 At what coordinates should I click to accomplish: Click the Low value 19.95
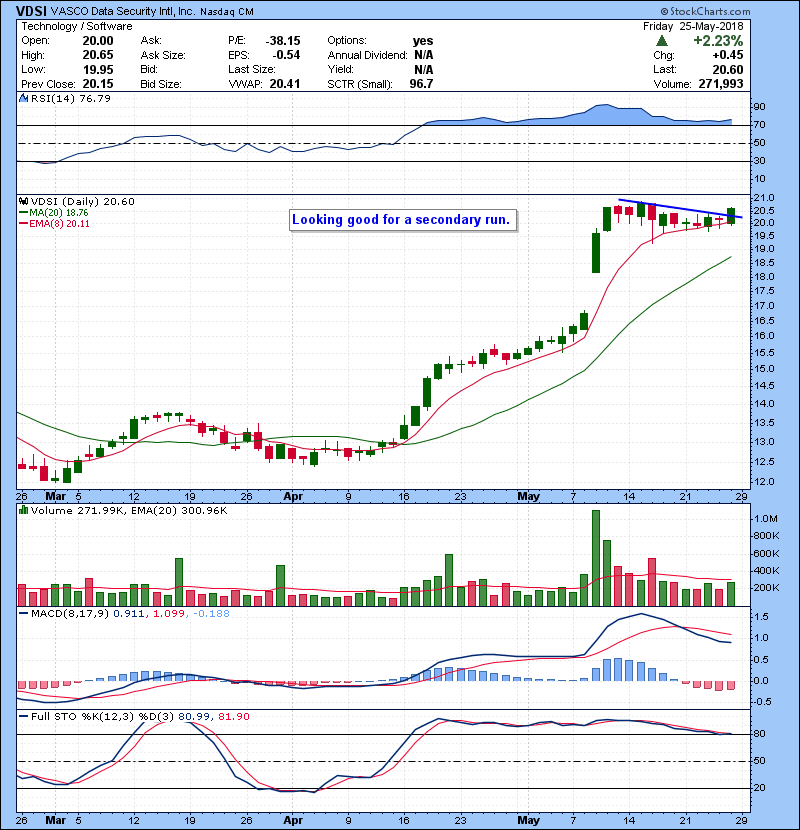click(x=98, y=69)
